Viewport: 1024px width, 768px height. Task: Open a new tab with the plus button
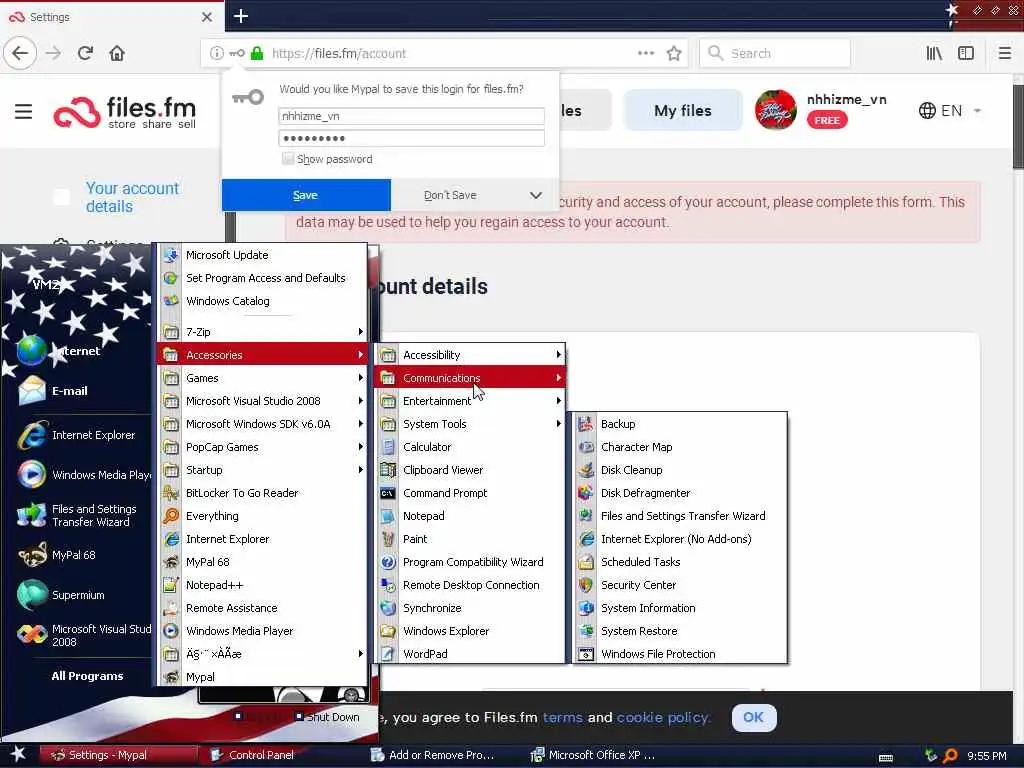coord(241,16)
